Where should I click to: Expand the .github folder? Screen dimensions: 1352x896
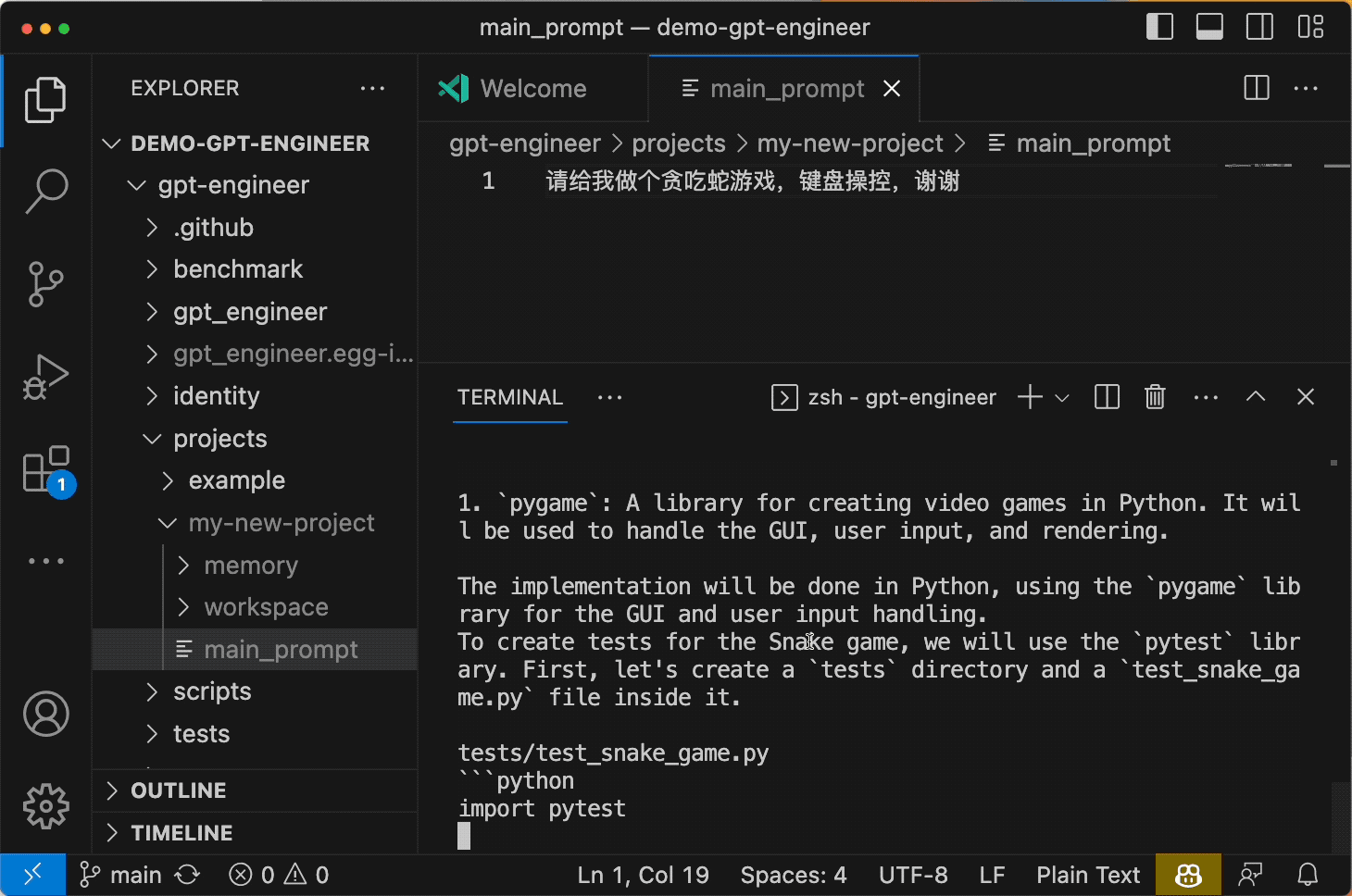pos(213,227)
